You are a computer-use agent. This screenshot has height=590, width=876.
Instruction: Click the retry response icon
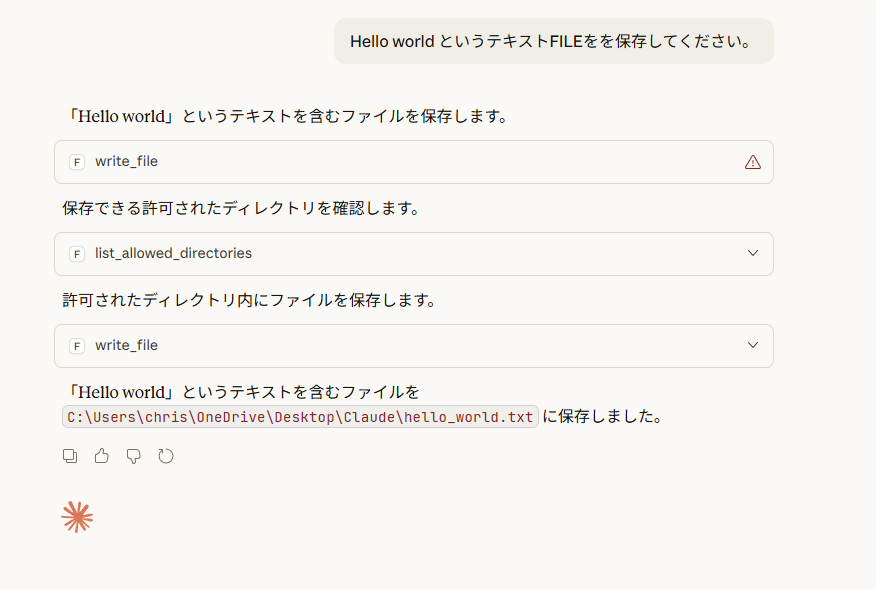pyautogui.click(x=166, y=456)
